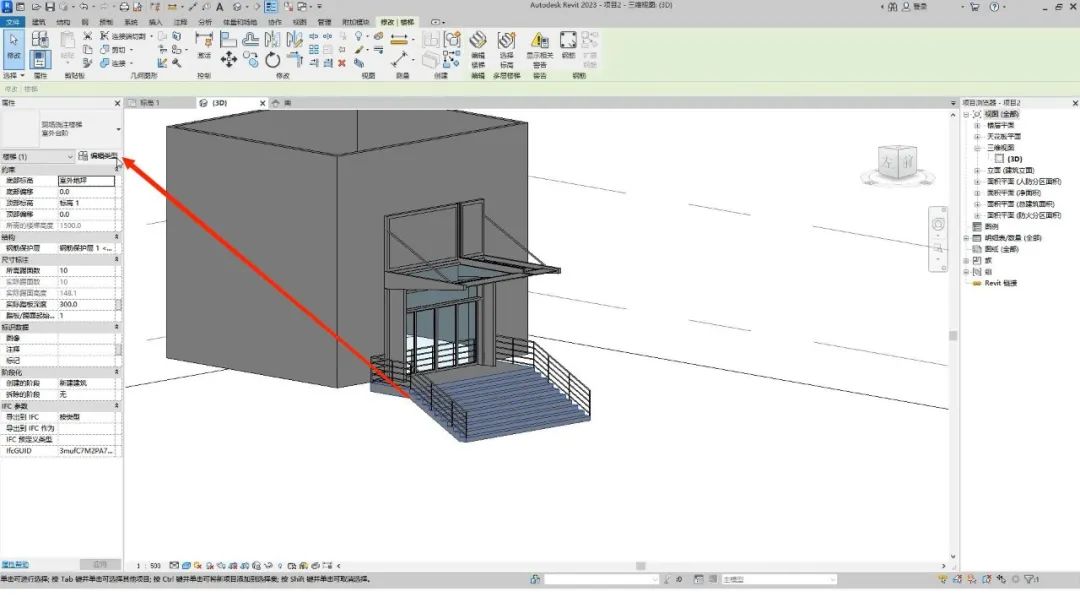Click the 实际踏板深度 value field 300.0

click(x=86, y=304)
